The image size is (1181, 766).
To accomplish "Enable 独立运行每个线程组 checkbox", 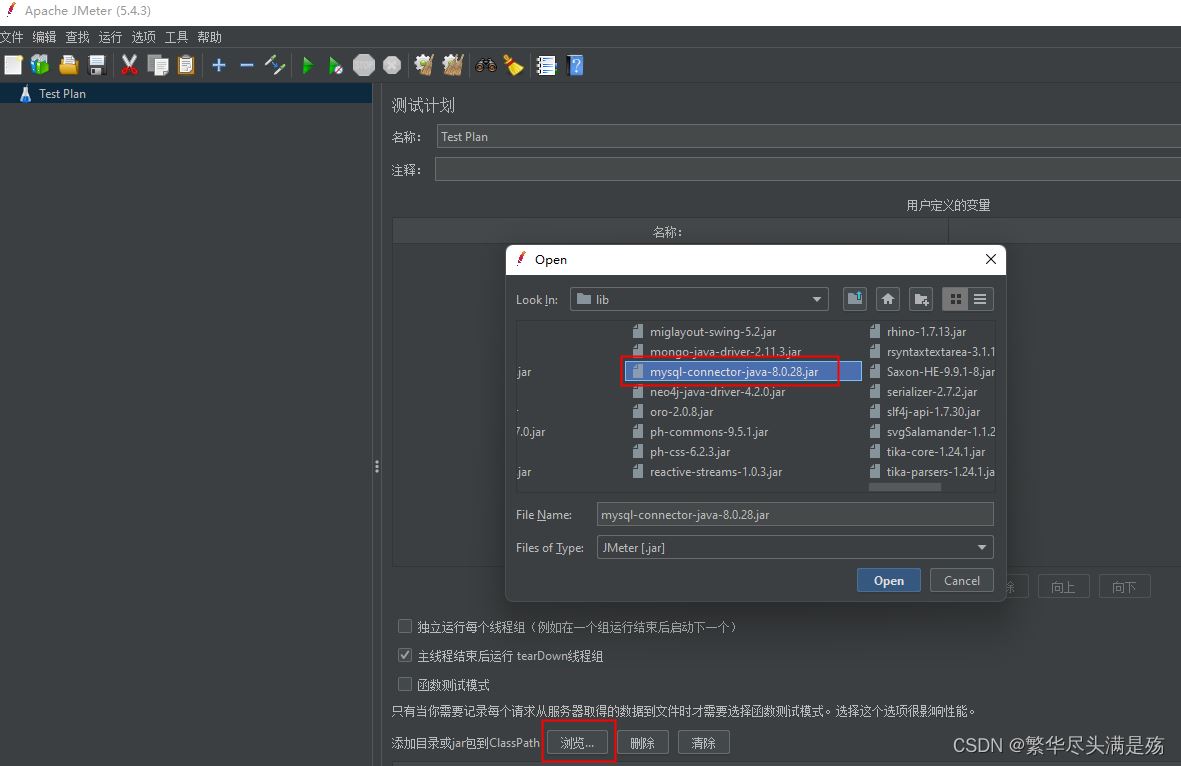I will 405,626.
